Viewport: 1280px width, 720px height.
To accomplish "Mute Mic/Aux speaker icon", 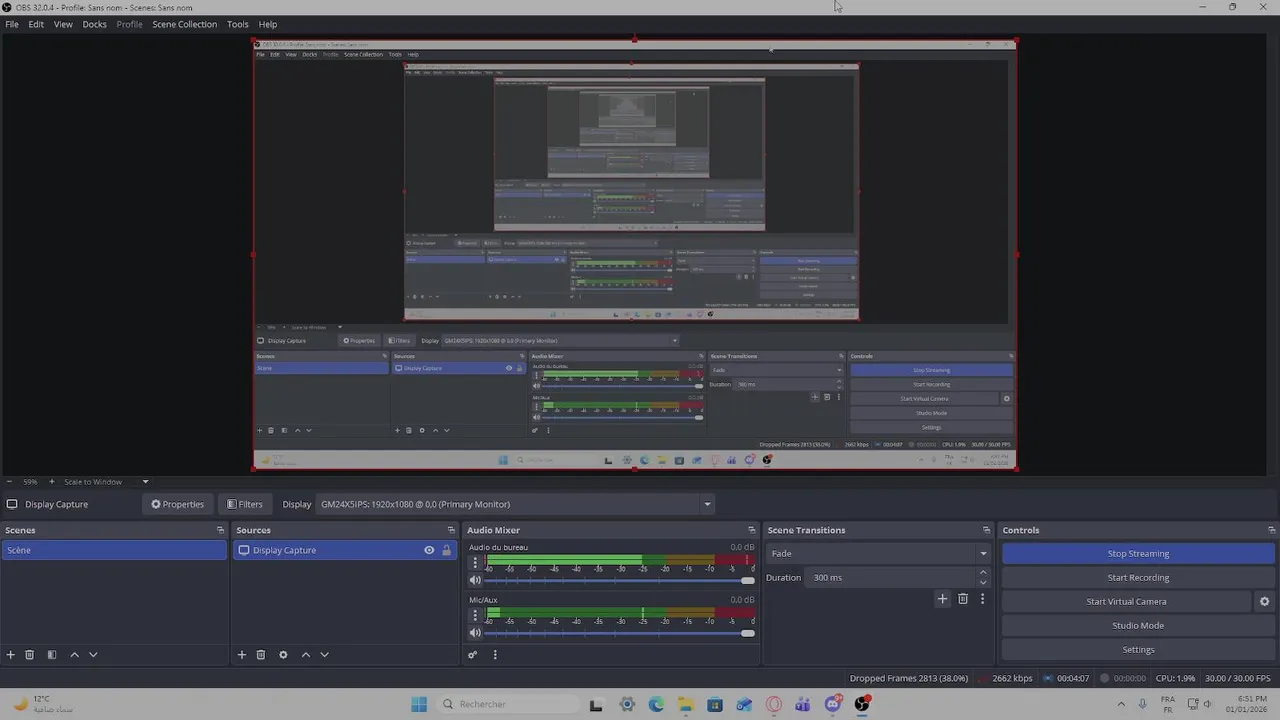I will tap(475, 633).
